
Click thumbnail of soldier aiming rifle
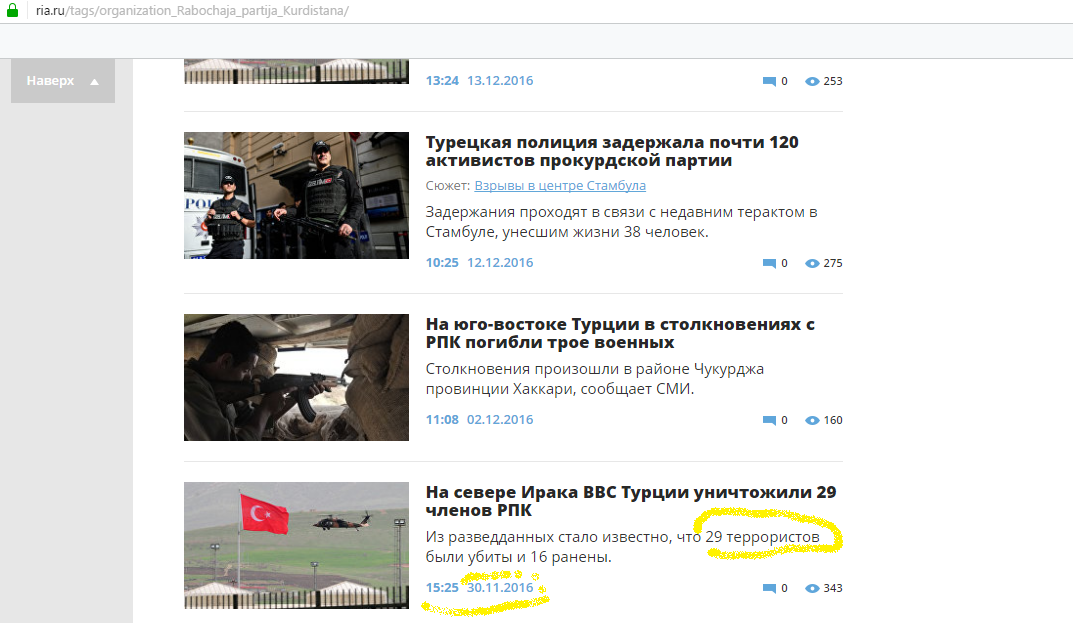(296, 377)
